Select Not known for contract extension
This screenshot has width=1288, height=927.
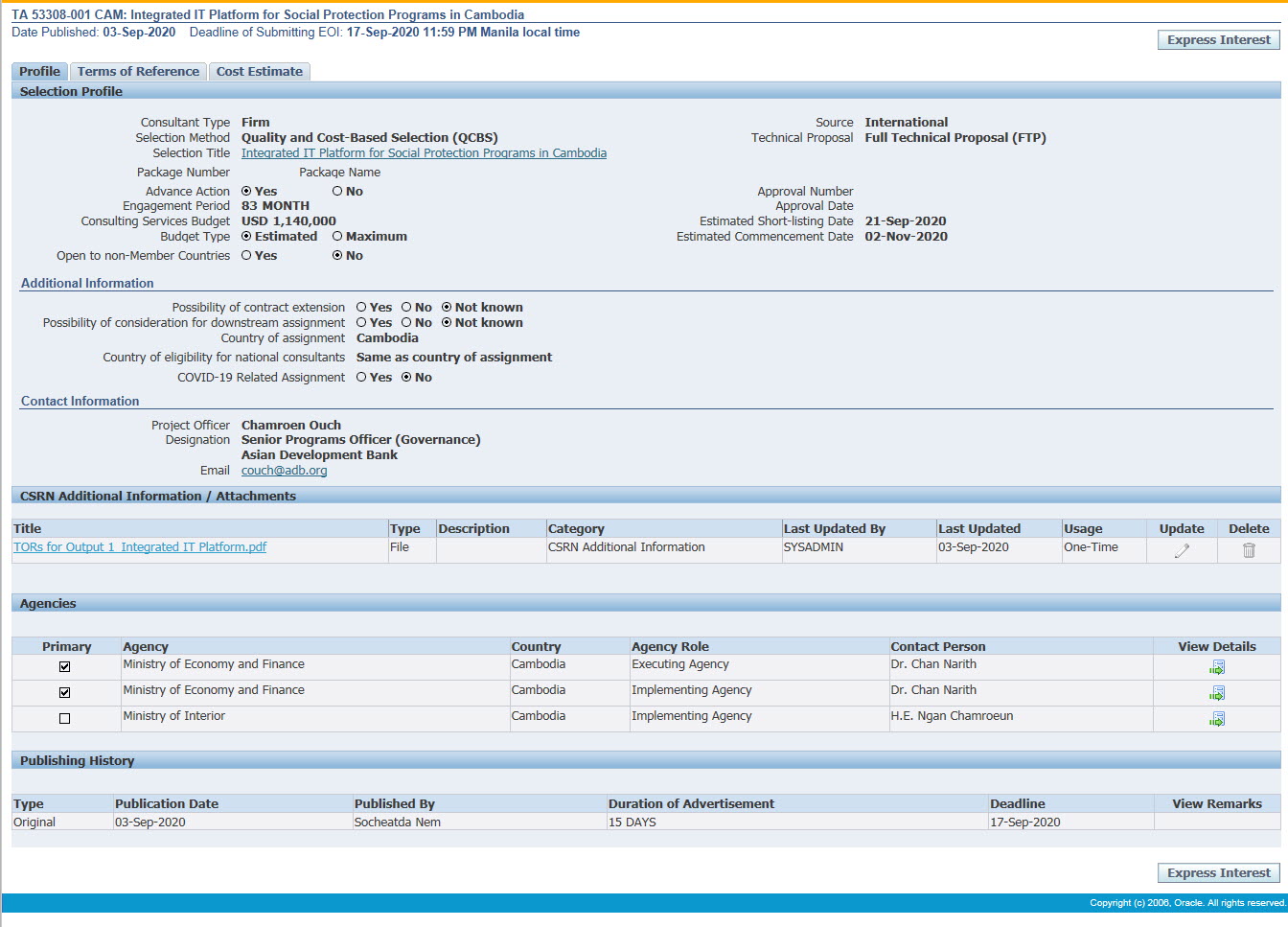(x=447, y=308)
